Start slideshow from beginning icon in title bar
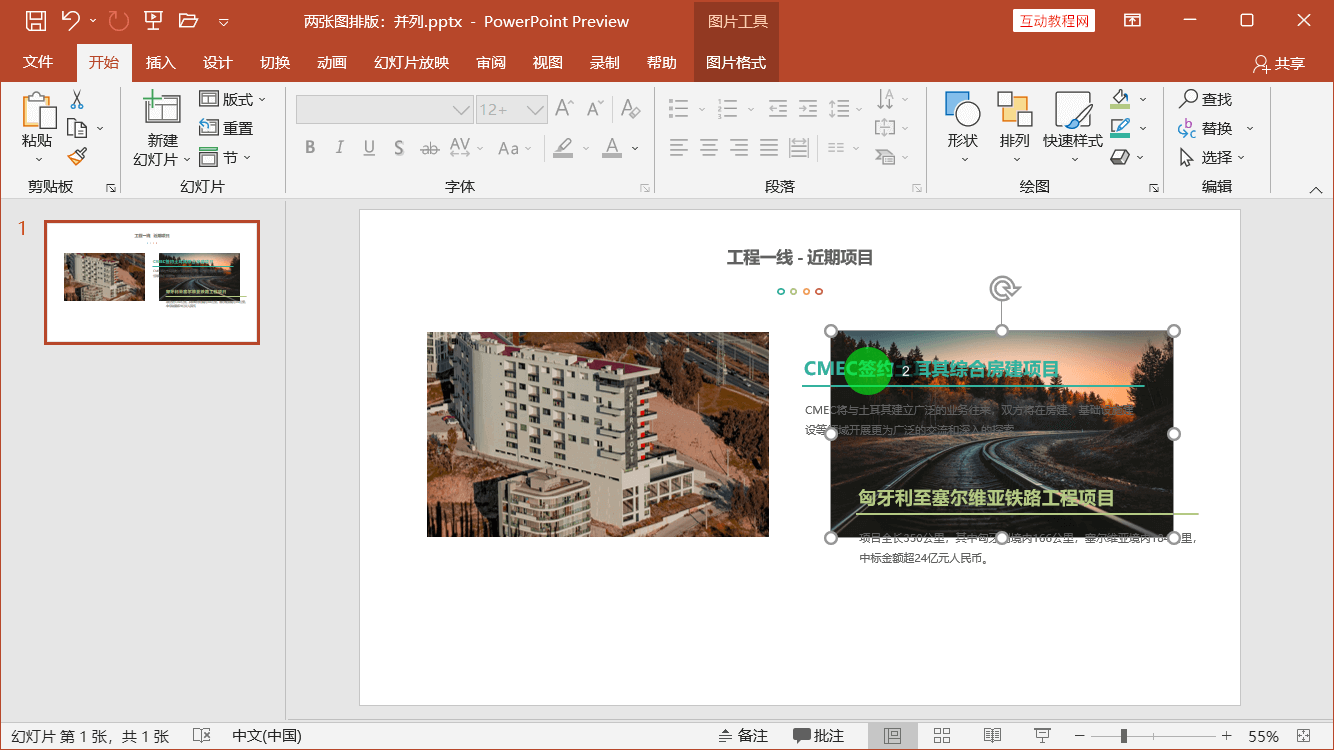Image resolution: width=1334 pixels, height=750 pixels. [153, 21]
